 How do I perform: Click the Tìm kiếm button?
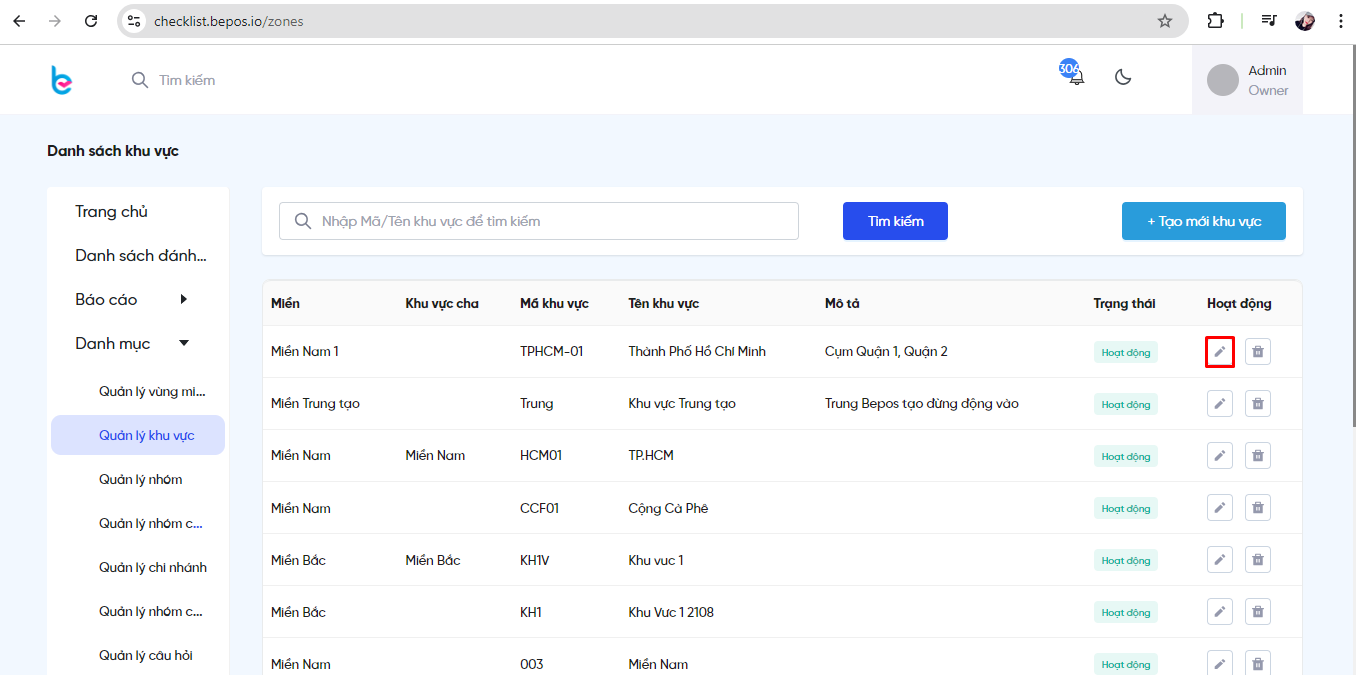[x=895, y=221]
